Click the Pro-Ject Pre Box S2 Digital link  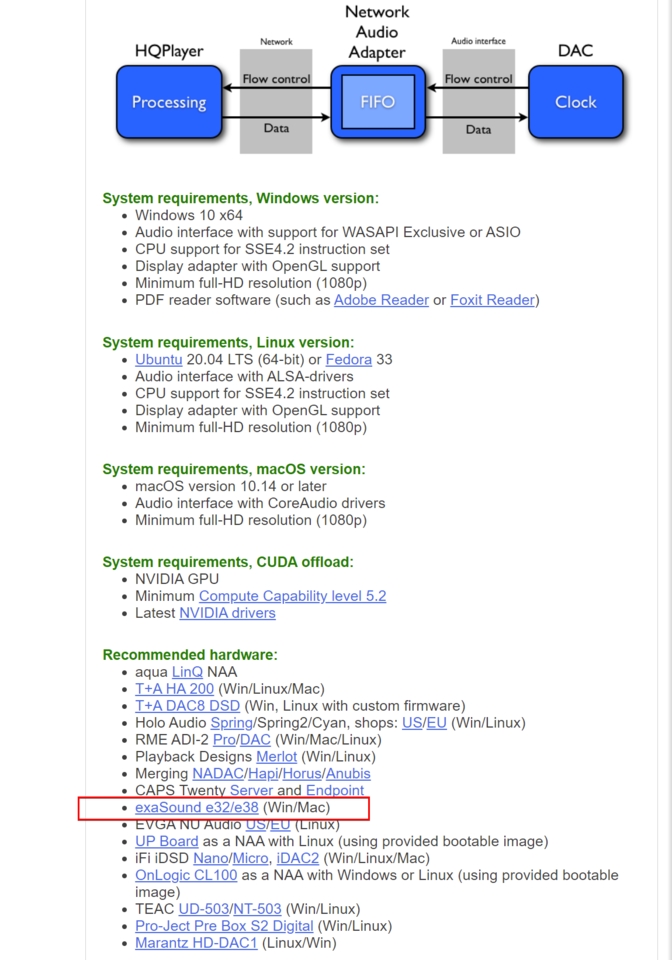pos(224,926)
